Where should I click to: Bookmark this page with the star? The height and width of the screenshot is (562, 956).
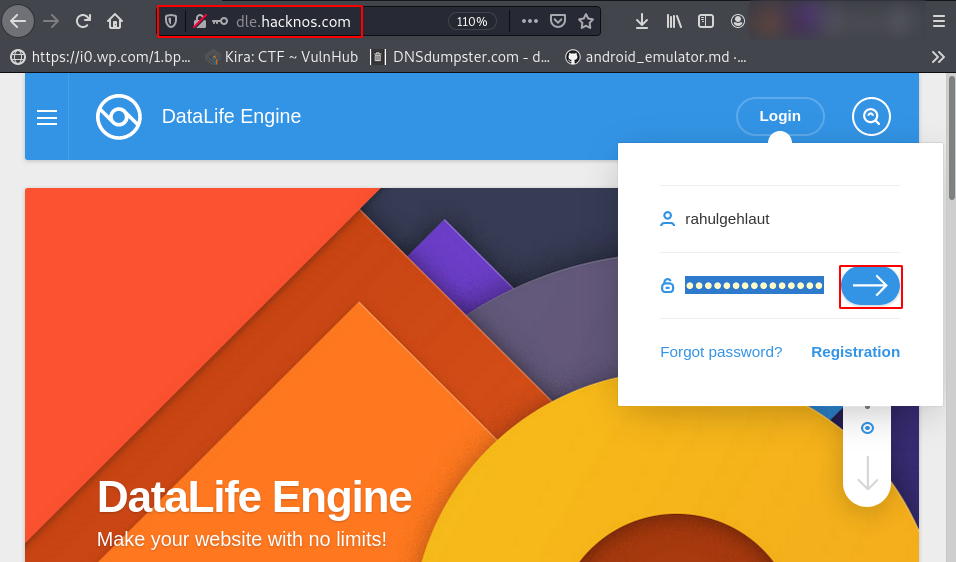point(586,21)
